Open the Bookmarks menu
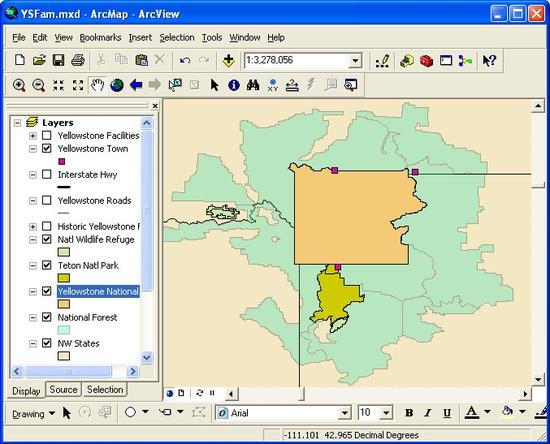Image resolution: width=550 pixels, height=444 pixels. [x=100, y=38]
